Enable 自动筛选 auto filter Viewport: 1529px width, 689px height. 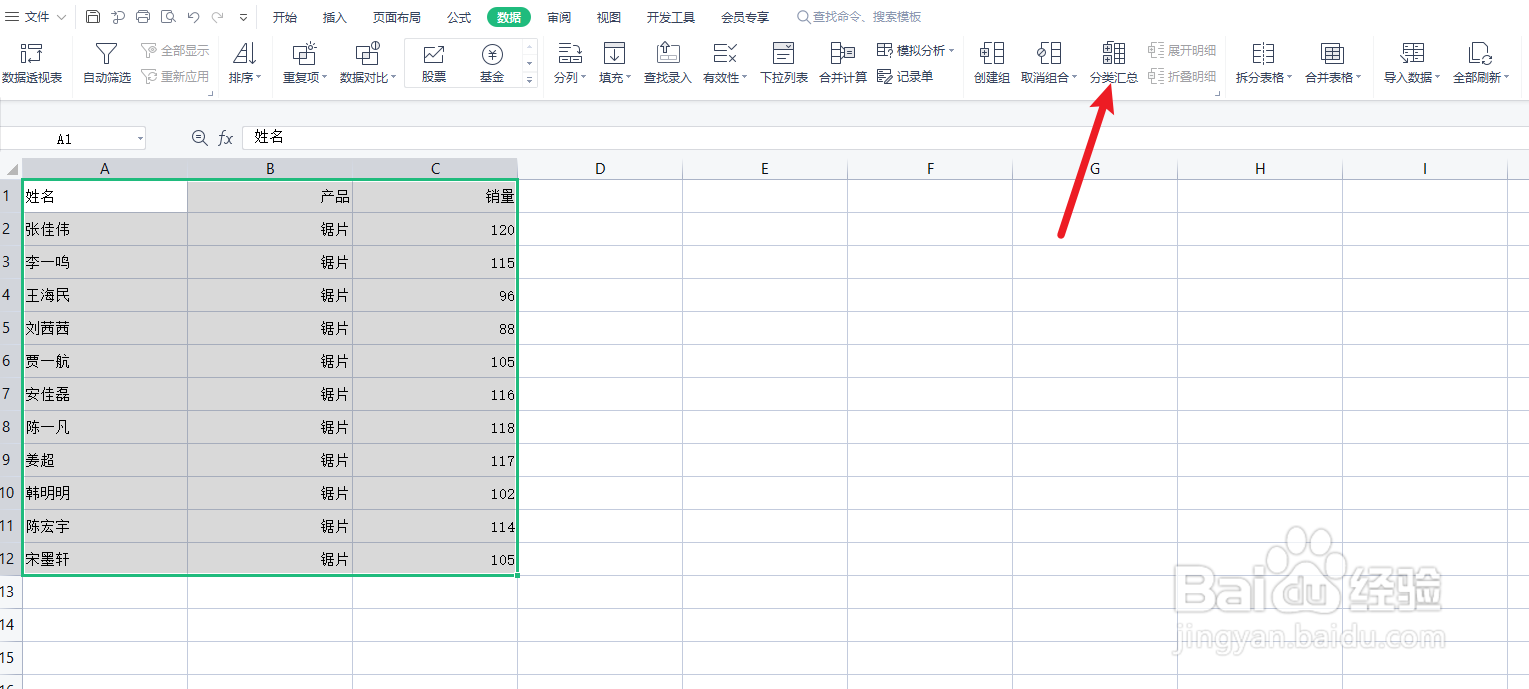click(107, 63)
